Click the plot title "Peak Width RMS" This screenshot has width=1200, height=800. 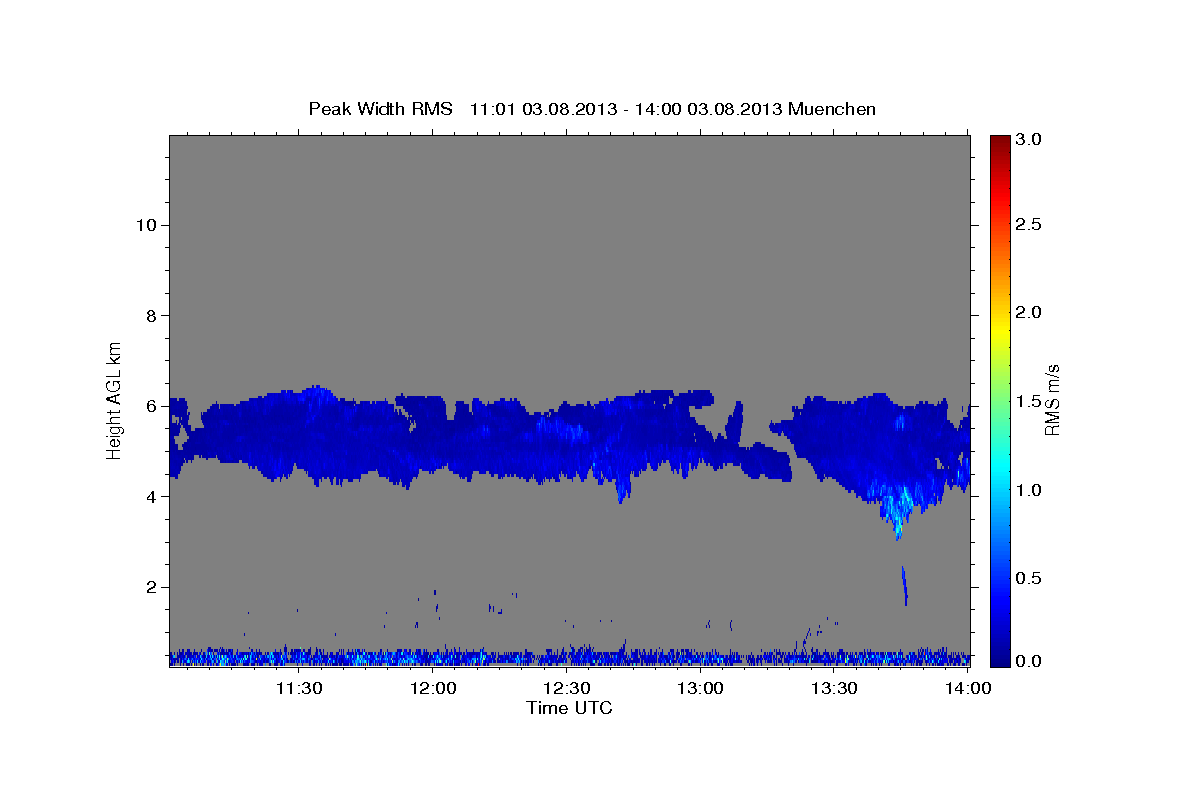[x=381, y=108]
